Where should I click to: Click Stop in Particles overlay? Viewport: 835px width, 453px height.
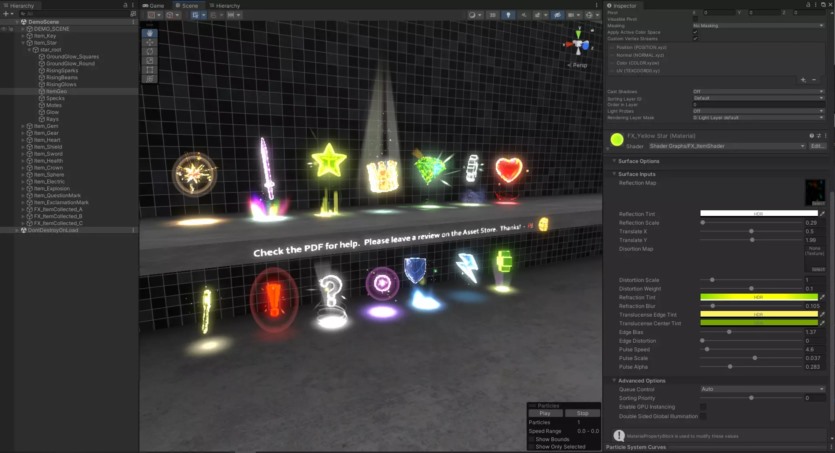coord(582,414)
